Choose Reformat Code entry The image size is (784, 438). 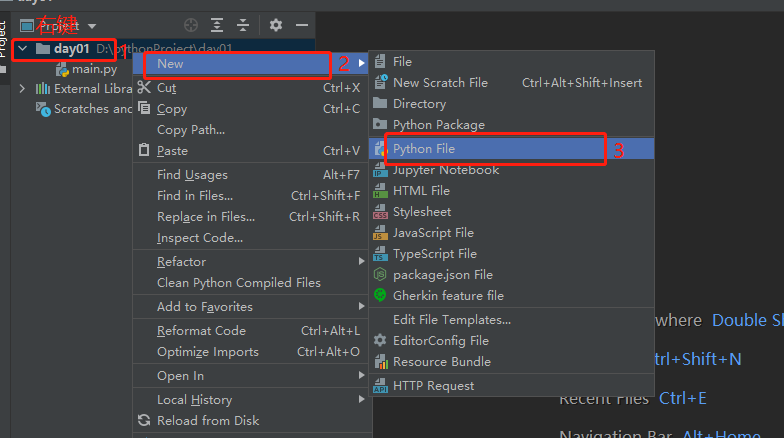click(250, 331)
